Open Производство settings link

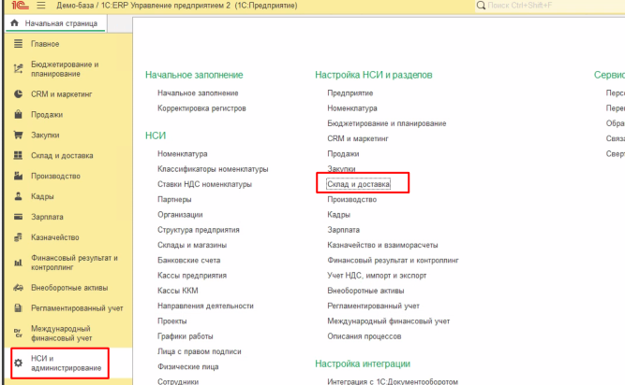(352, 199)
